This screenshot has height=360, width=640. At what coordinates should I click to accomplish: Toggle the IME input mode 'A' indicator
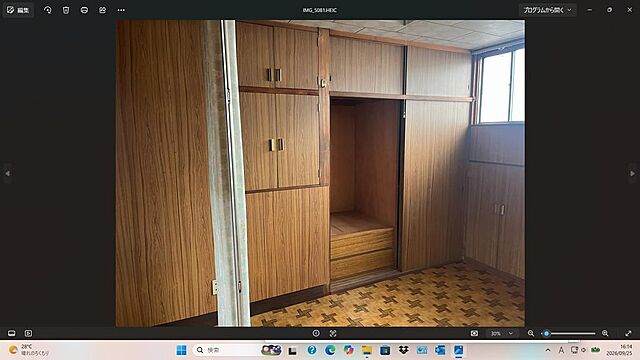[561, 350]
